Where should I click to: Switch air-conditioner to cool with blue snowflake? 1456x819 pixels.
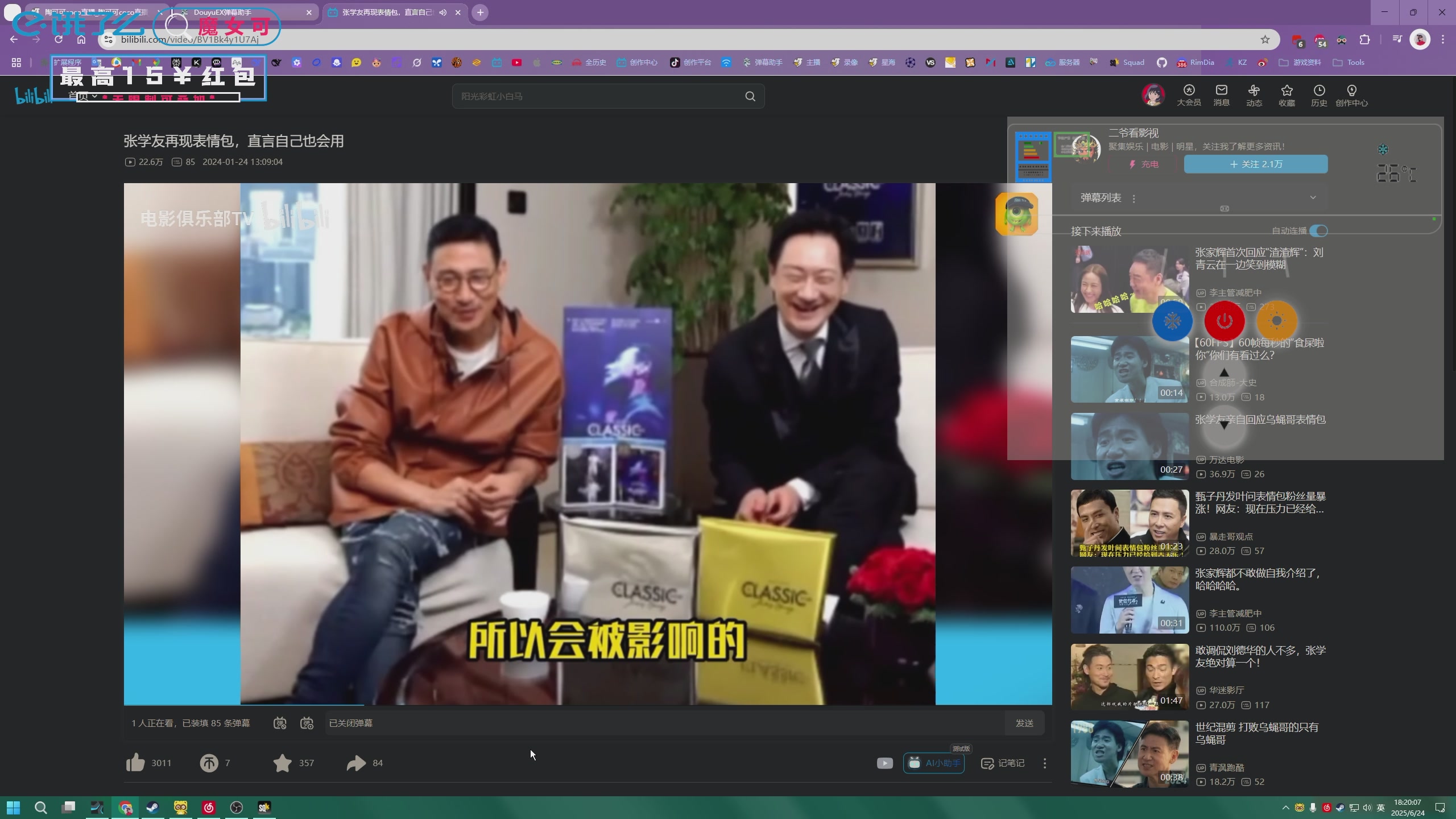[1172, 321]
